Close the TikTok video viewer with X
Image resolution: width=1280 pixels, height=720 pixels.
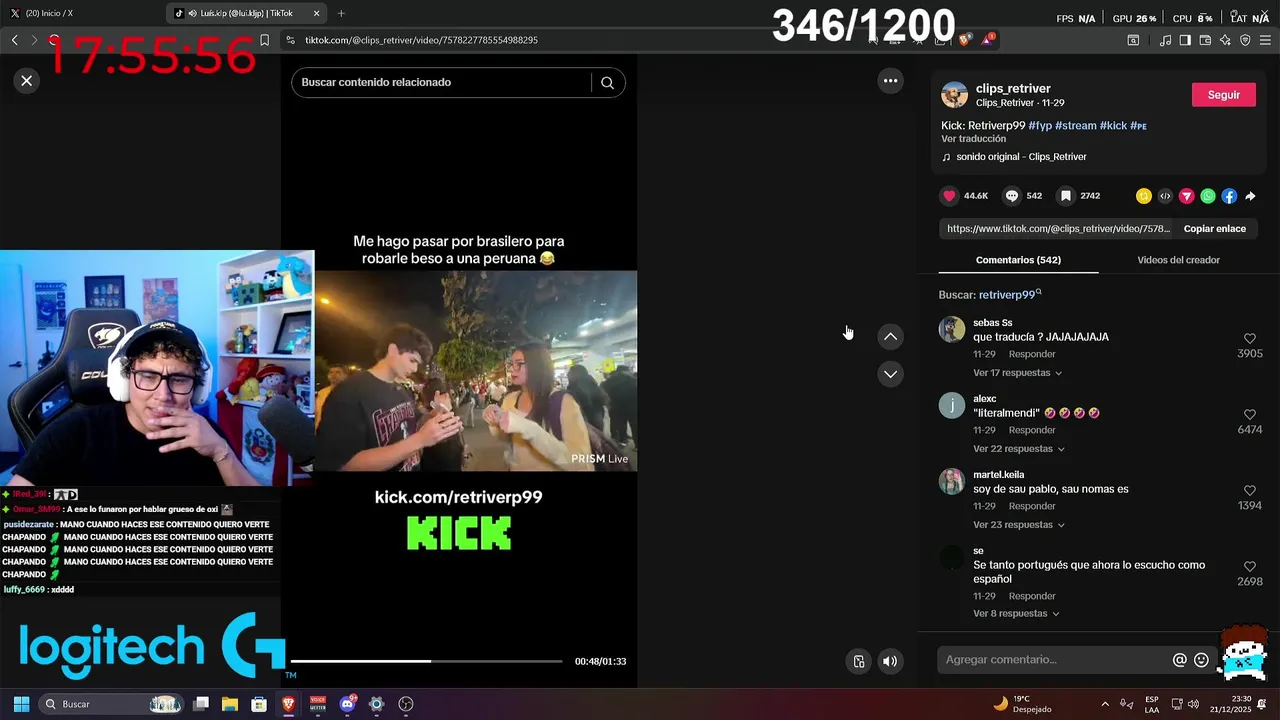pos(27,81)
